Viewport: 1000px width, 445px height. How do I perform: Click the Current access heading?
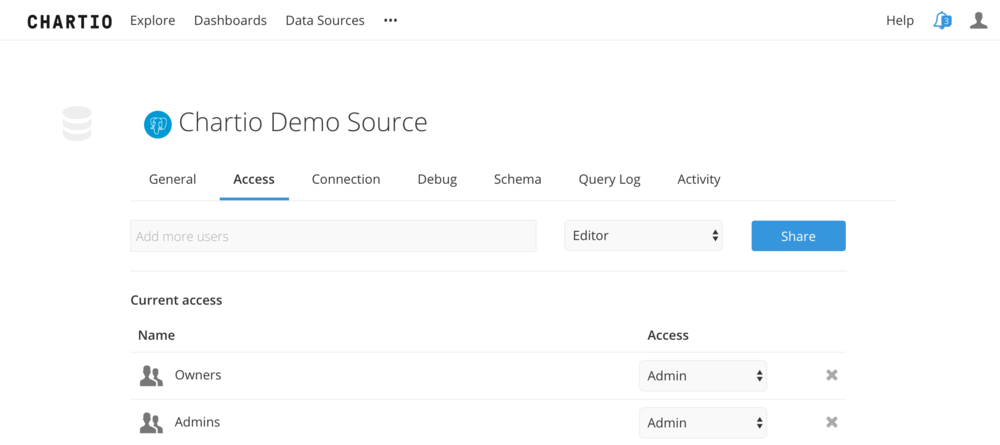click(x=176, y=300)
